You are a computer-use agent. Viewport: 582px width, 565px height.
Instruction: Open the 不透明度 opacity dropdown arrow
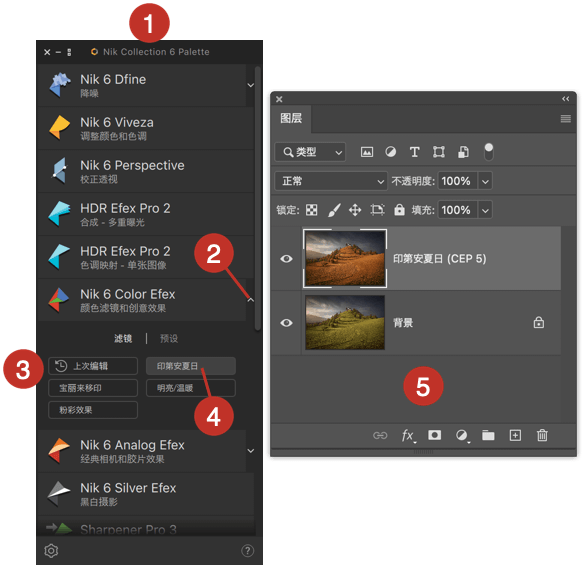[x=485, y=182]
